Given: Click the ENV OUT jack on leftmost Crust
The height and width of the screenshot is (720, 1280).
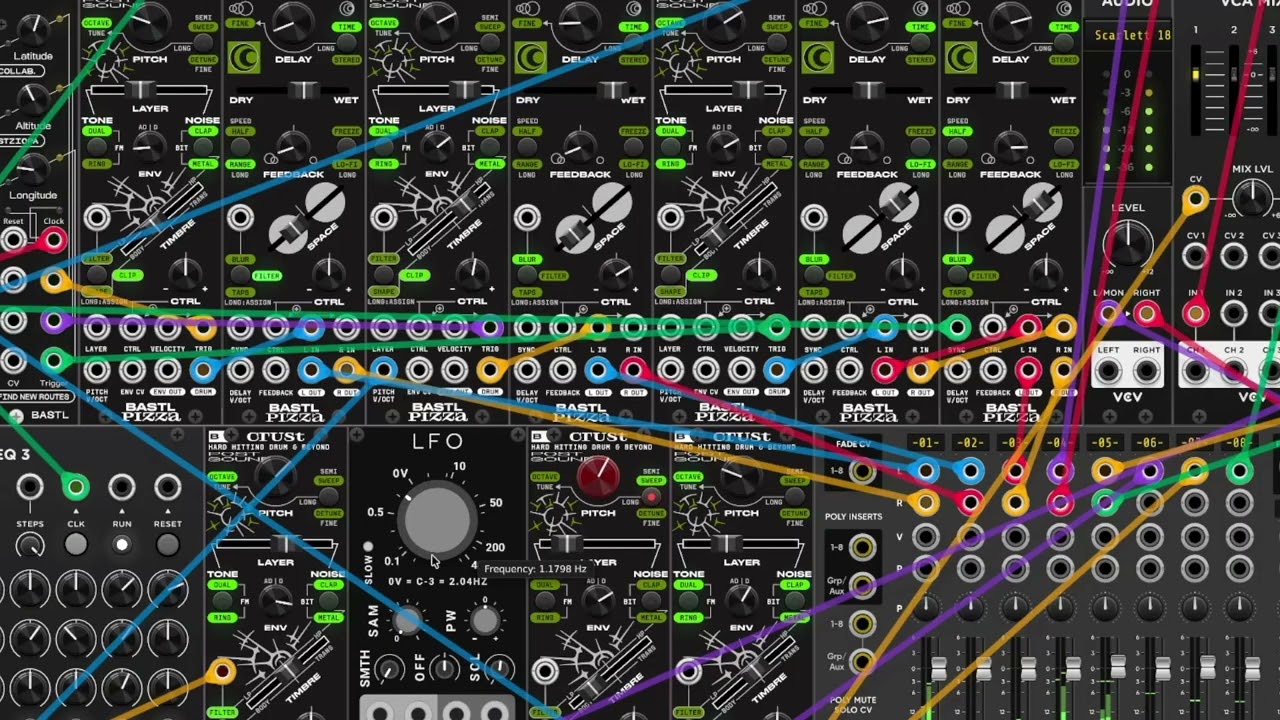Looking at the screenshot, I should pos(167,370).
